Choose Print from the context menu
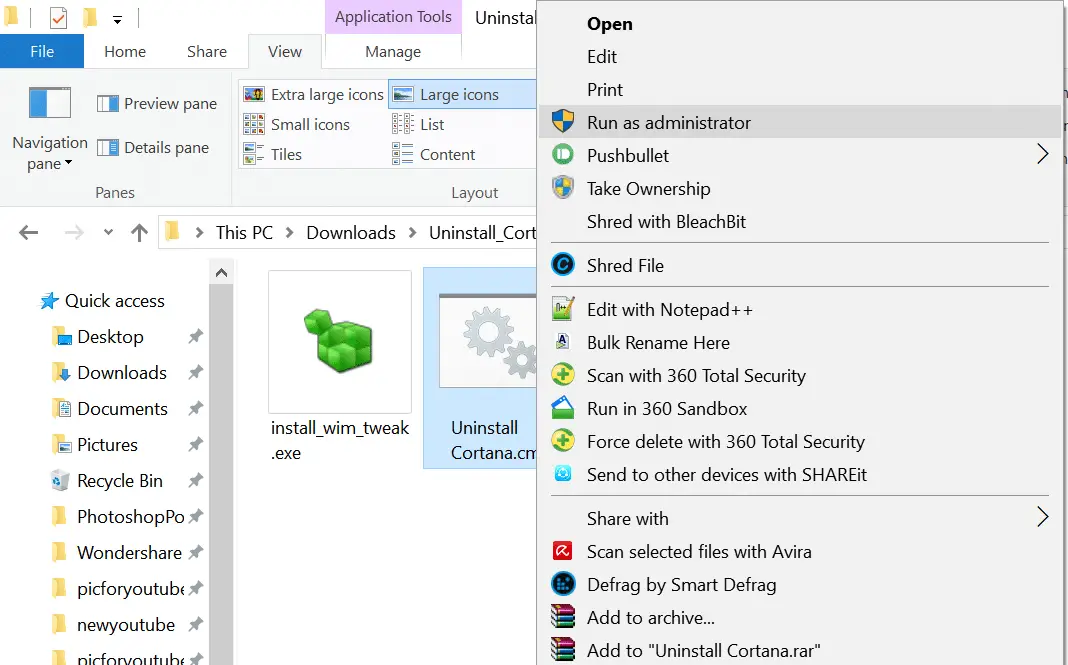 [800, 89]
